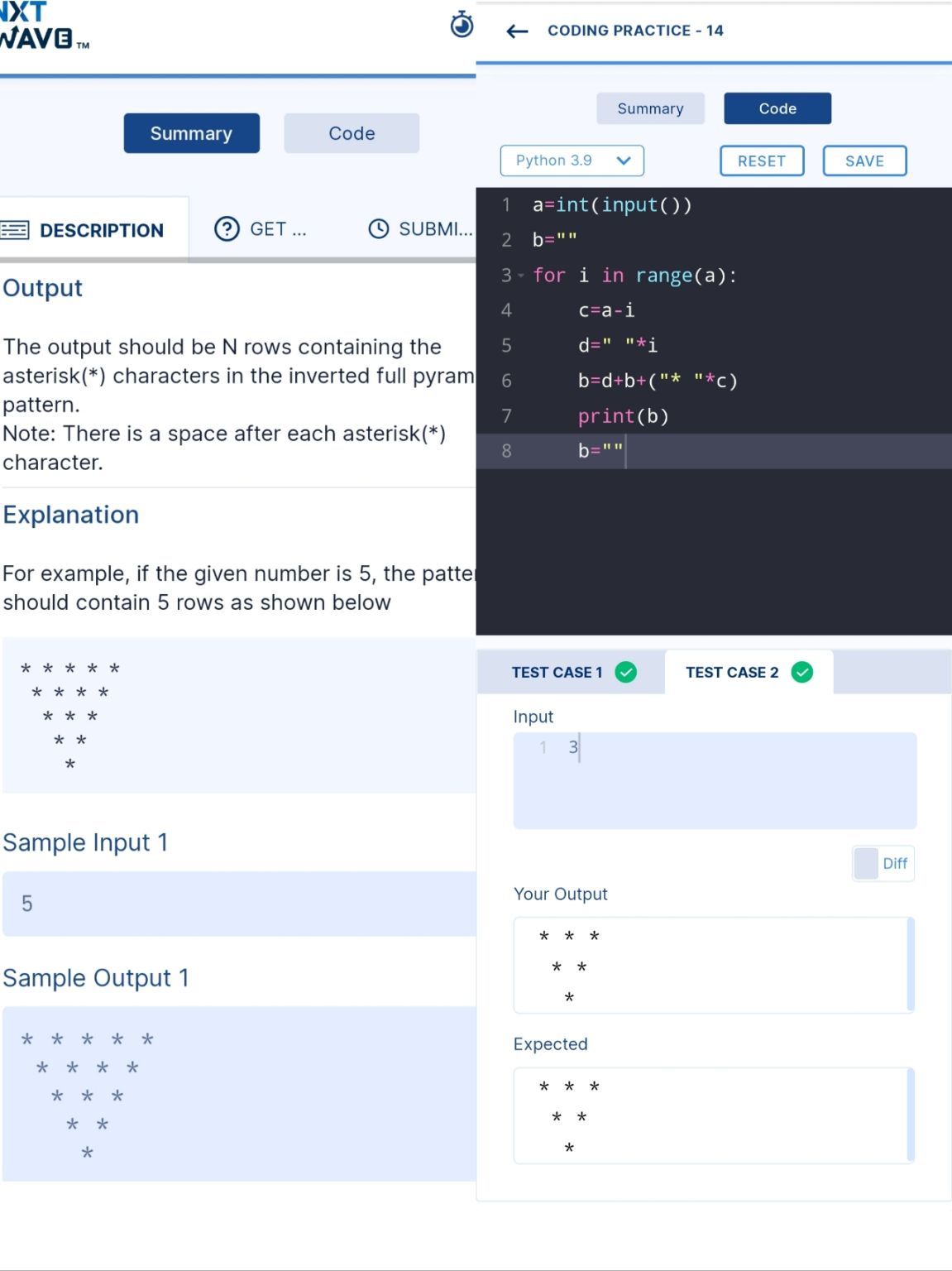Click Test Case 2 green check icon

pos(801,672)
